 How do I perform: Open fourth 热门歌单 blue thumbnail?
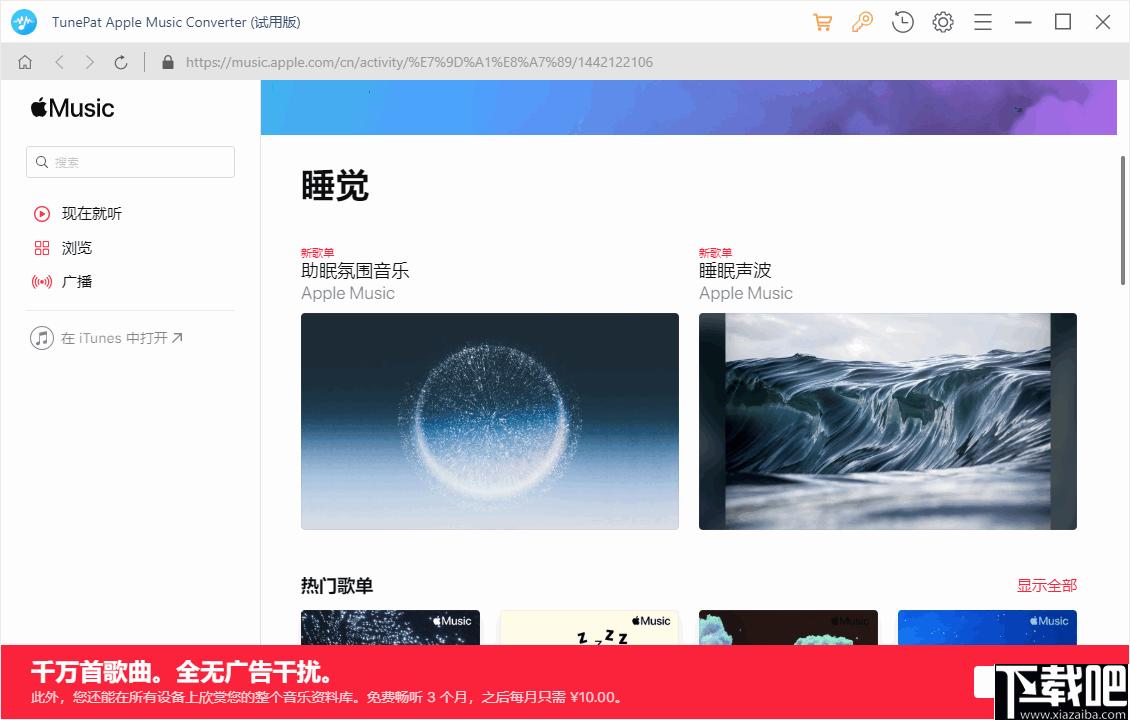click(x=987, y=628)
